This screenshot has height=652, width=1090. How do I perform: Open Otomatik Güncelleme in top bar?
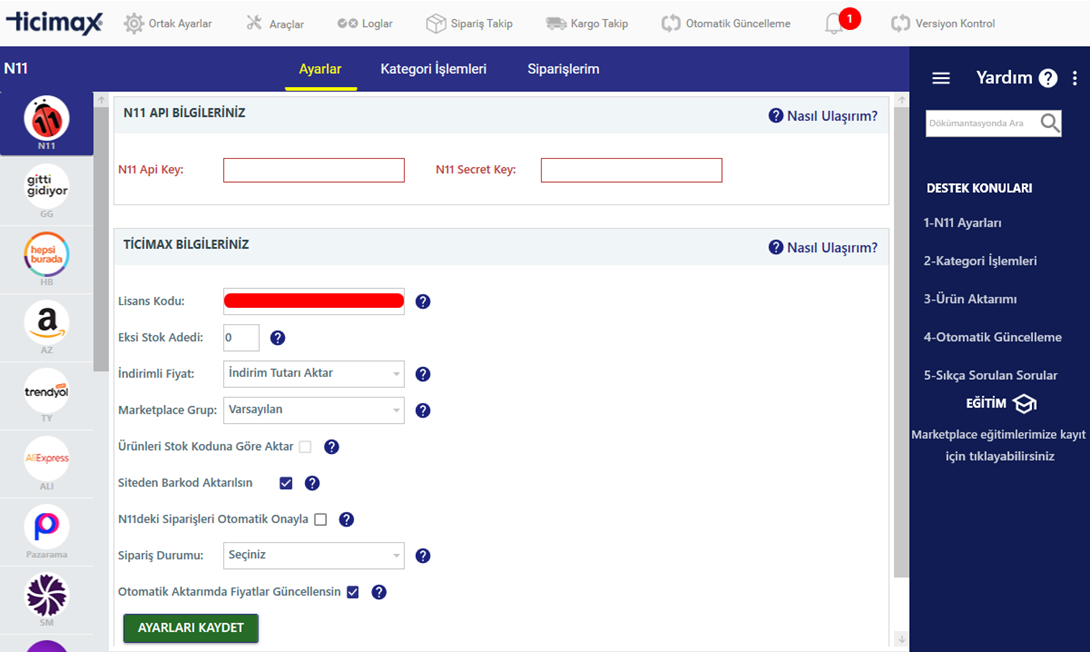(726, 23)
